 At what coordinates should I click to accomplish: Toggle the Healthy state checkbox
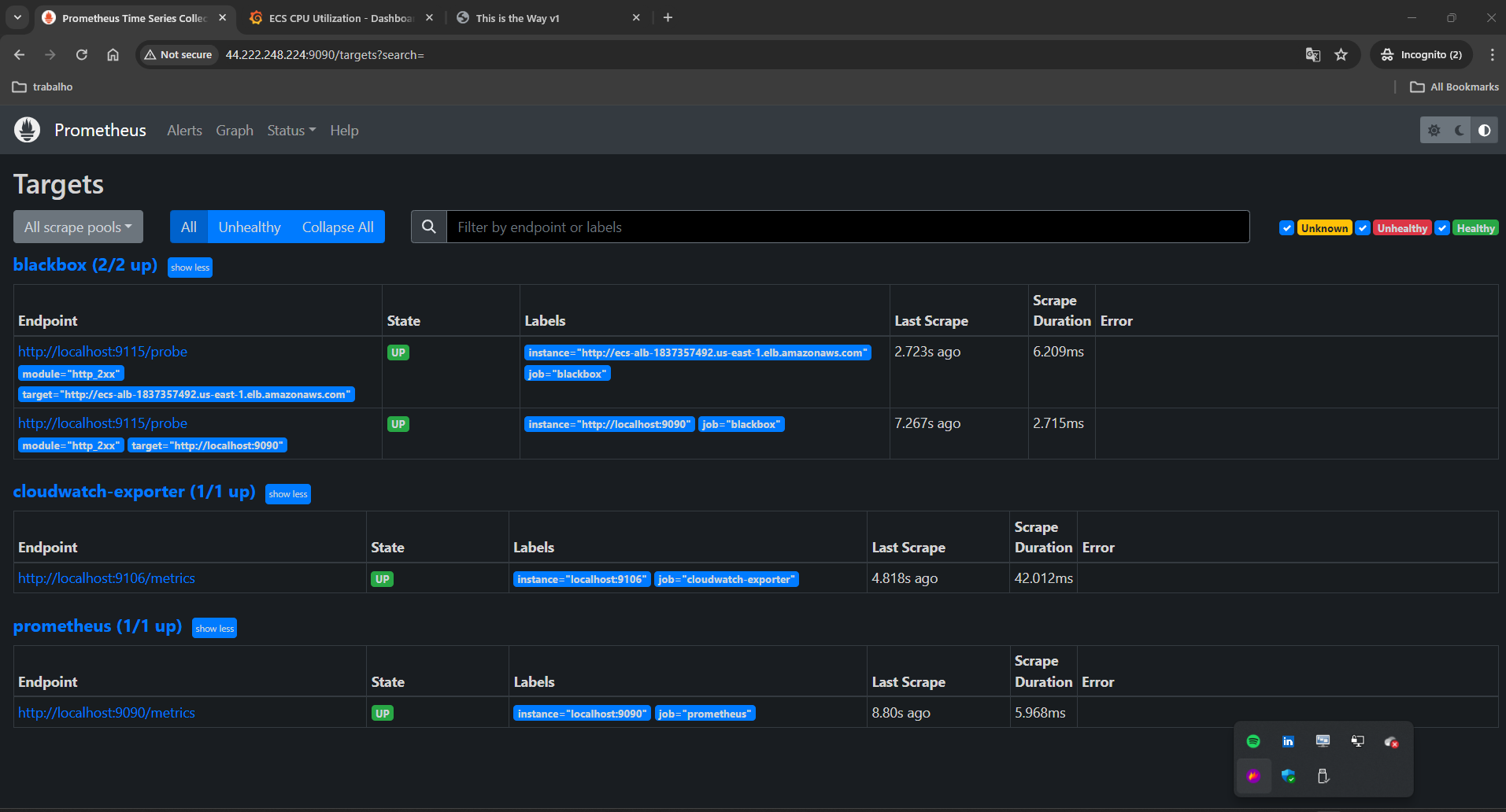(1442, 228)
